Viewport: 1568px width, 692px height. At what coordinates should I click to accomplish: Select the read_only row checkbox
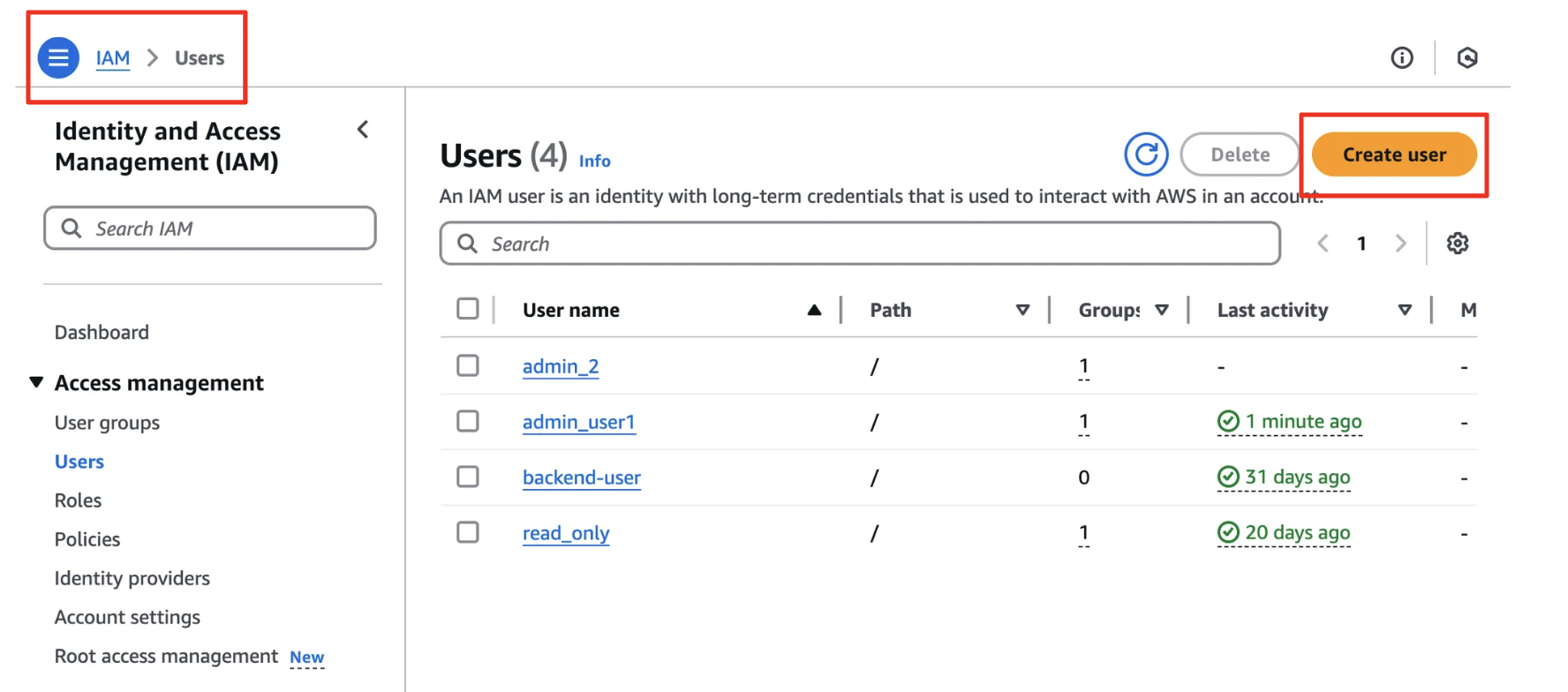point(468,532)
